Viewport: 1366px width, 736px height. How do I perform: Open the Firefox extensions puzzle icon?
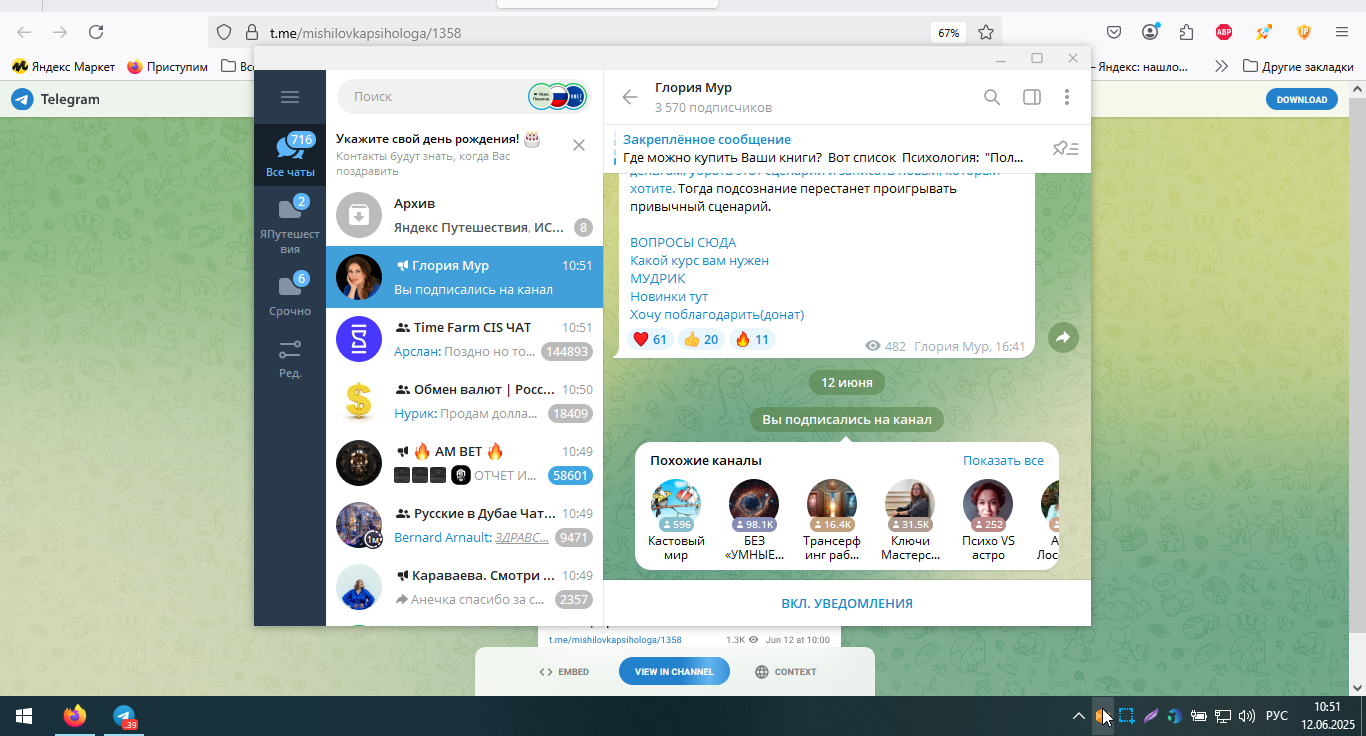tap(1186, 32)
